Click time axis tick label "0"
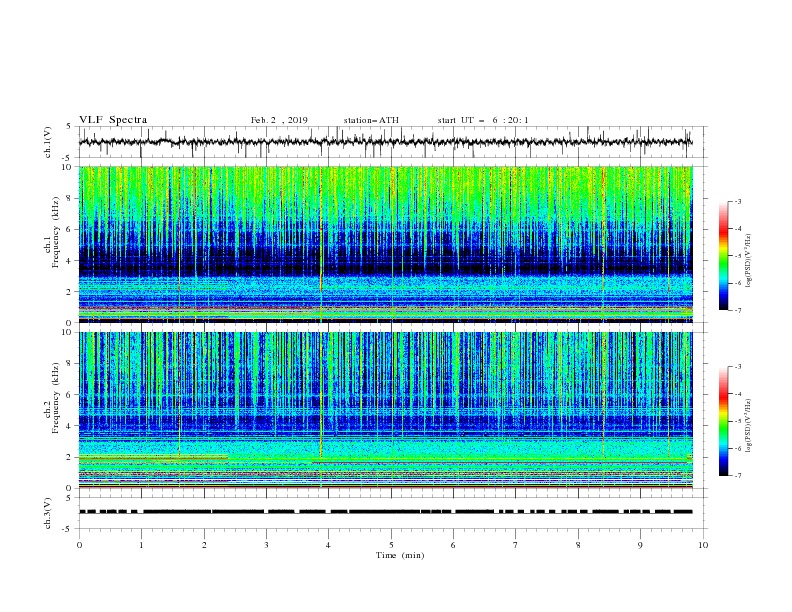792x612 pixels. (79, 545)
